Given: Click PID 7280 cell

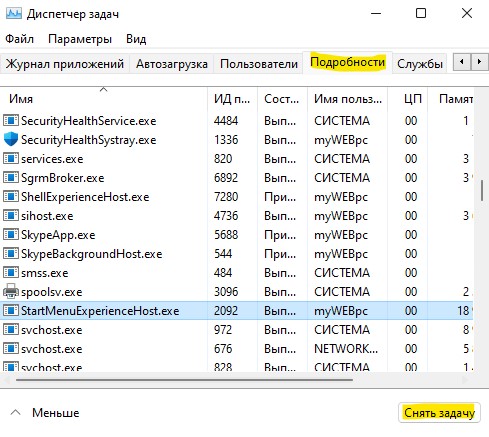Looking at the screenshot, I should 226,196.
